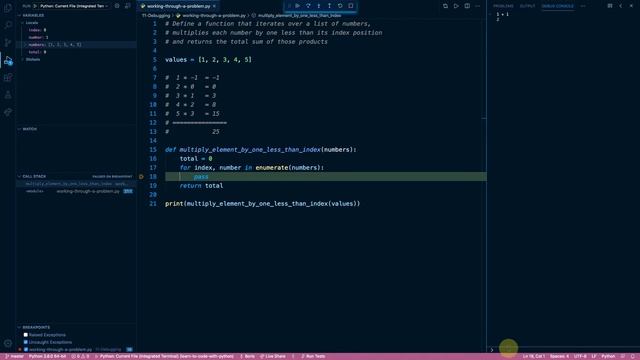
Task: Click Step Into in debug toolbar
Action: (x=319, y=6)
